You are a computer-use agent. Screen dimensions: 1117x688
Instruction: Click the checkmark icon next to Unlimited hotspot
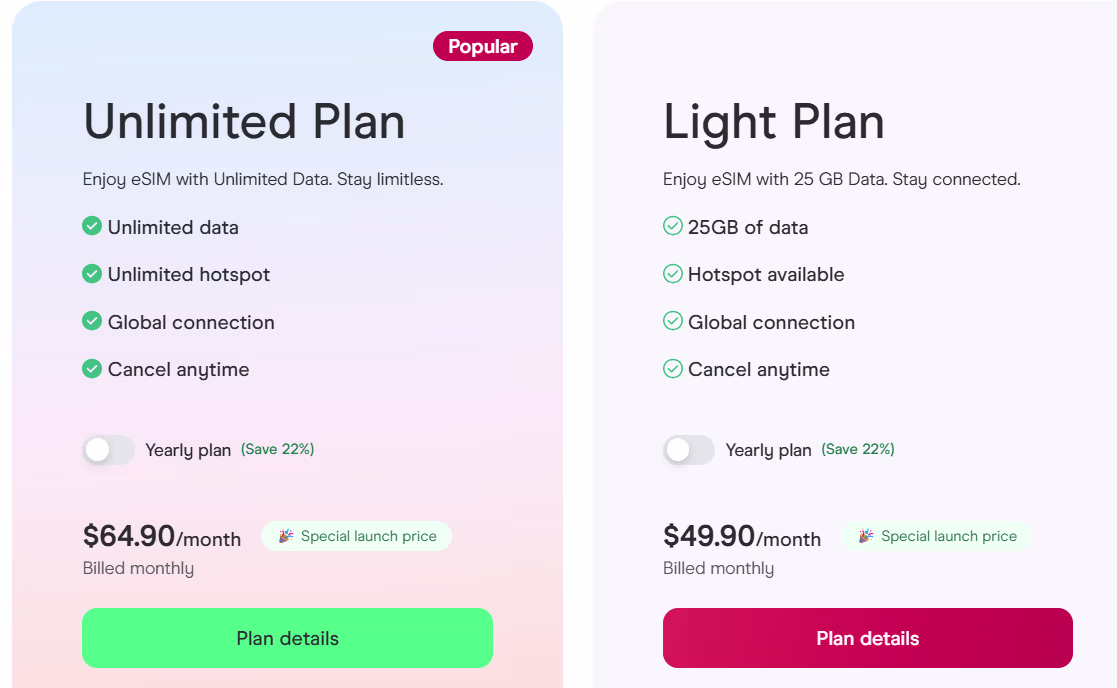(92, 274)
